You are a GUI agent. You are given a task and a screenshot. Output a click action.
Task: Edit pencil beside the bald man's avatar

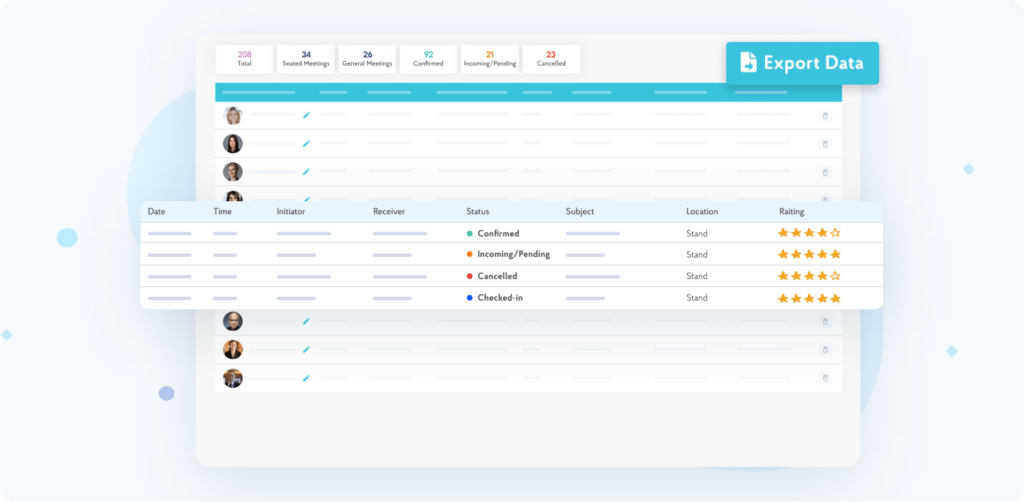click(x=306, y=321)
